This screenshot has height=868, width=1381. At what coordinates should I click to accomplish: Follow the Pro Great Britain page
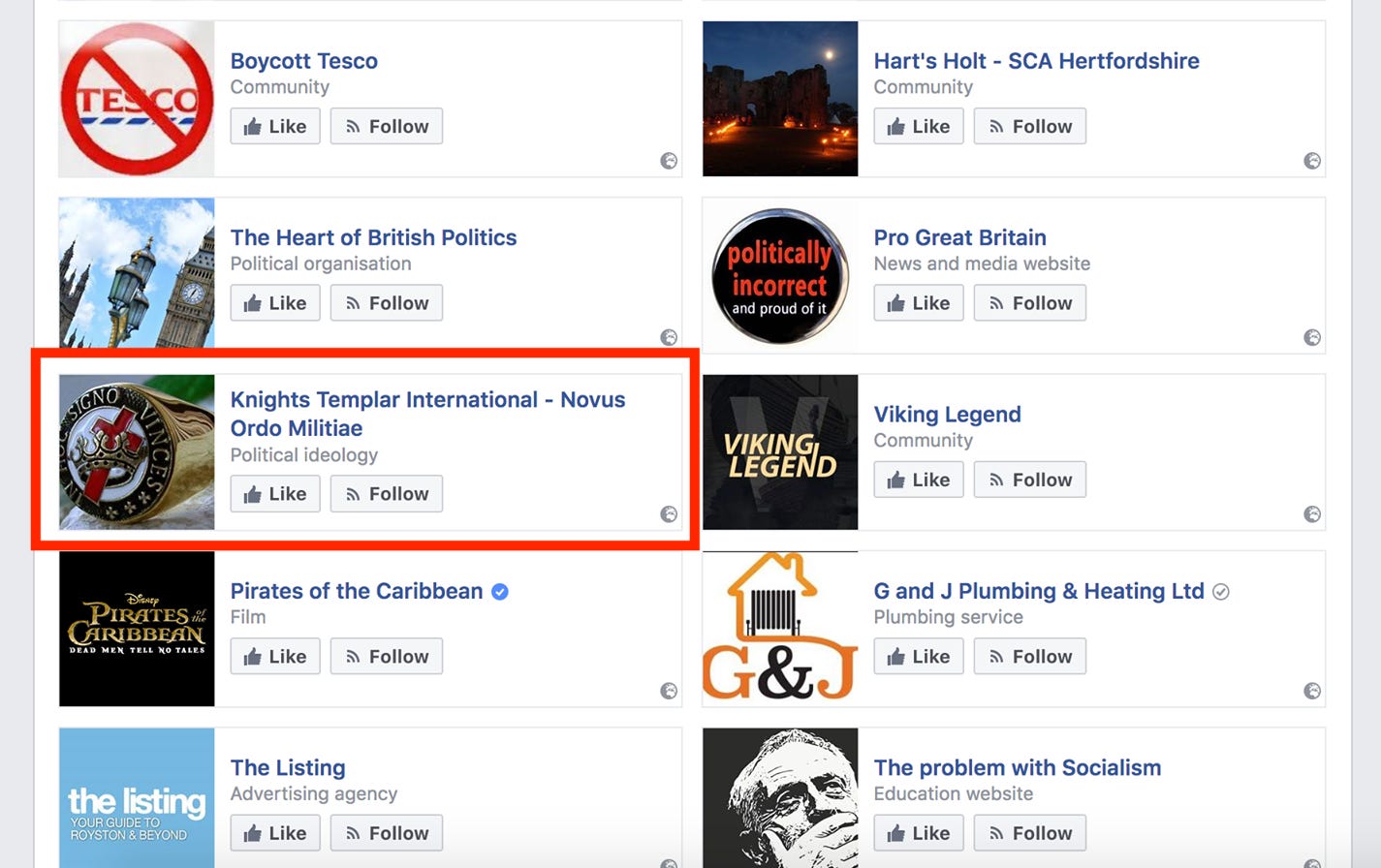1030,303
